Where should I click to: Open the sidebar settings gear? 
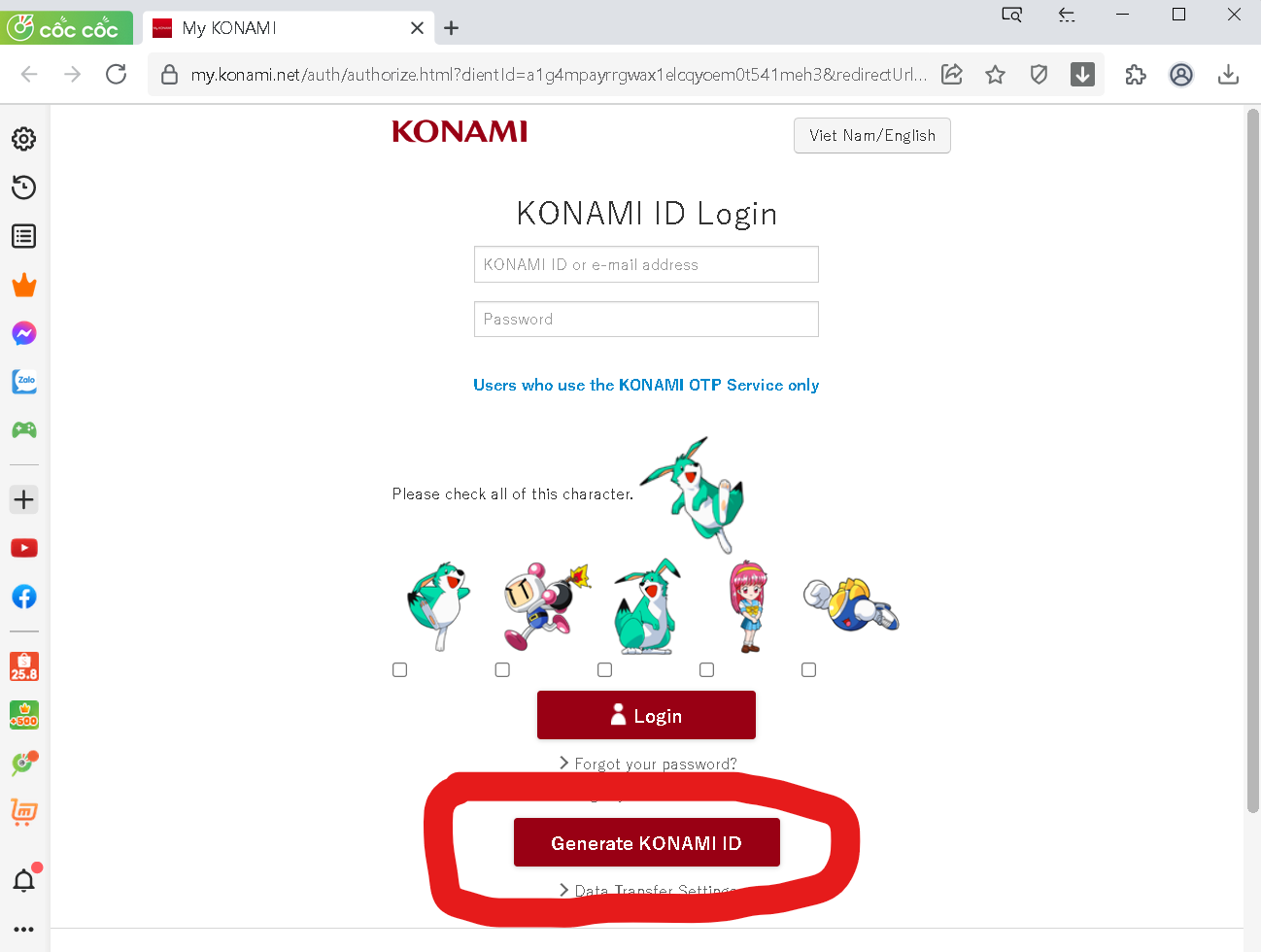point(24,139)
